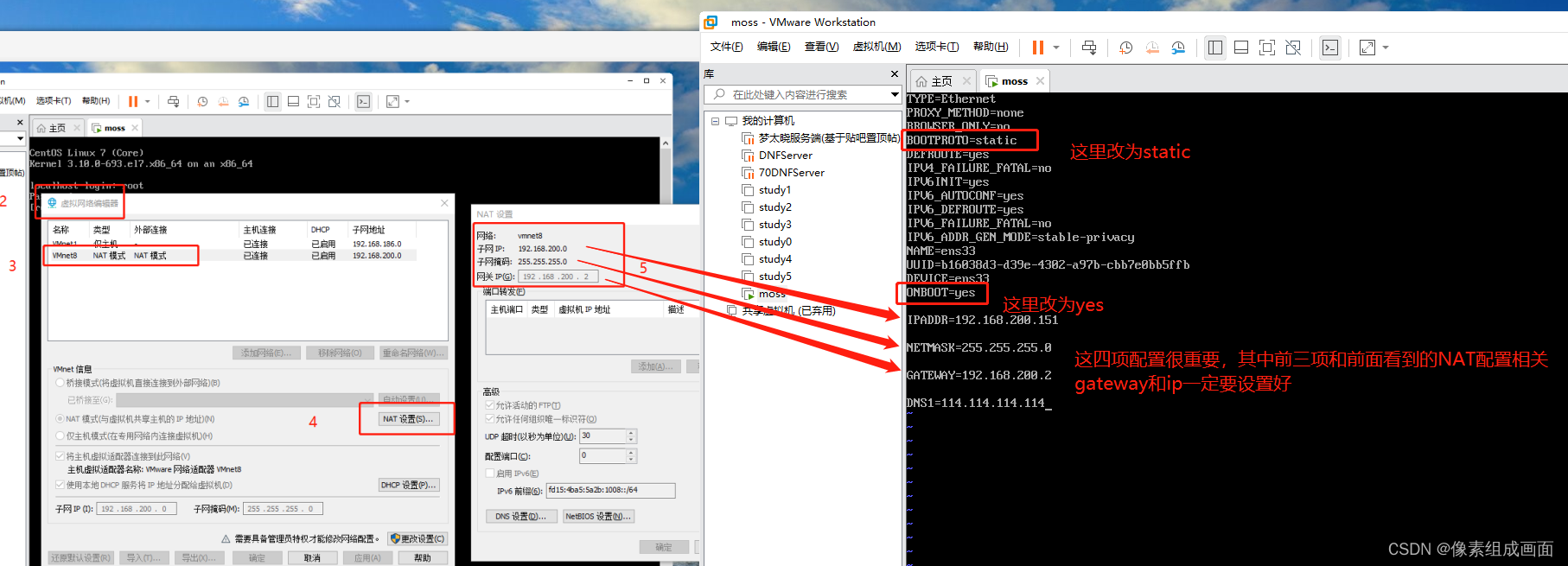This screenshot has width=1568, height=566.
Task: Click console view icon in right VMware toolbar
Action: (1330, 48)
